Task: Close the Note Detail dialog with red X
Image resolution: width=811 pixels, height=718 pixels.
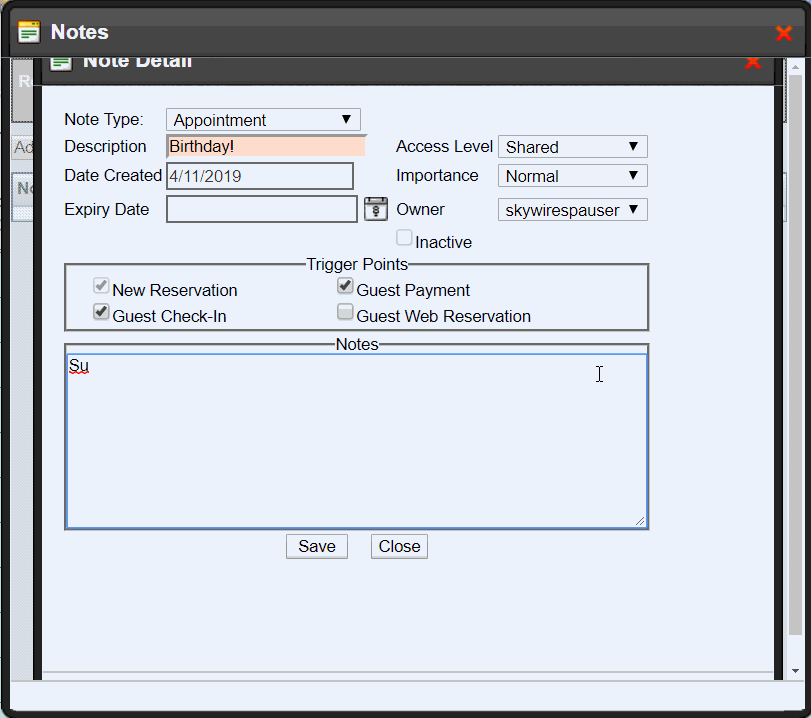Action: [x=753, y=63]
